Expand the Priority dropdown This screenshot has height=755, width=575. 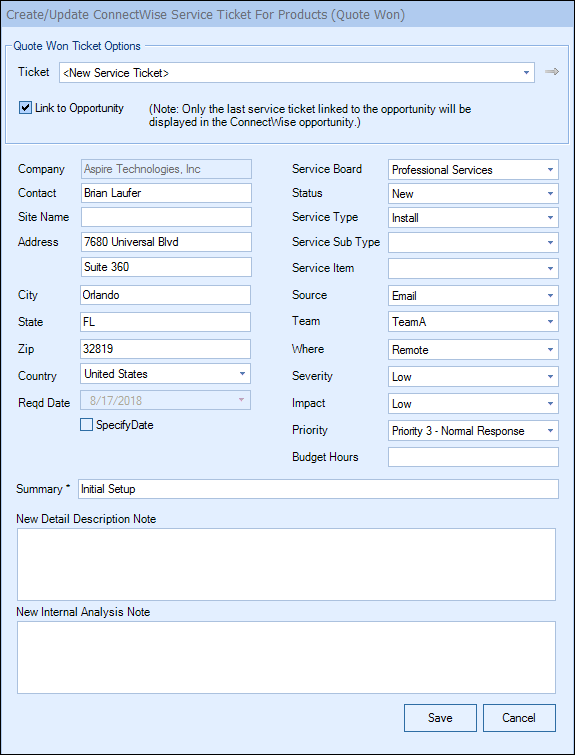click(x=473, y=431)
